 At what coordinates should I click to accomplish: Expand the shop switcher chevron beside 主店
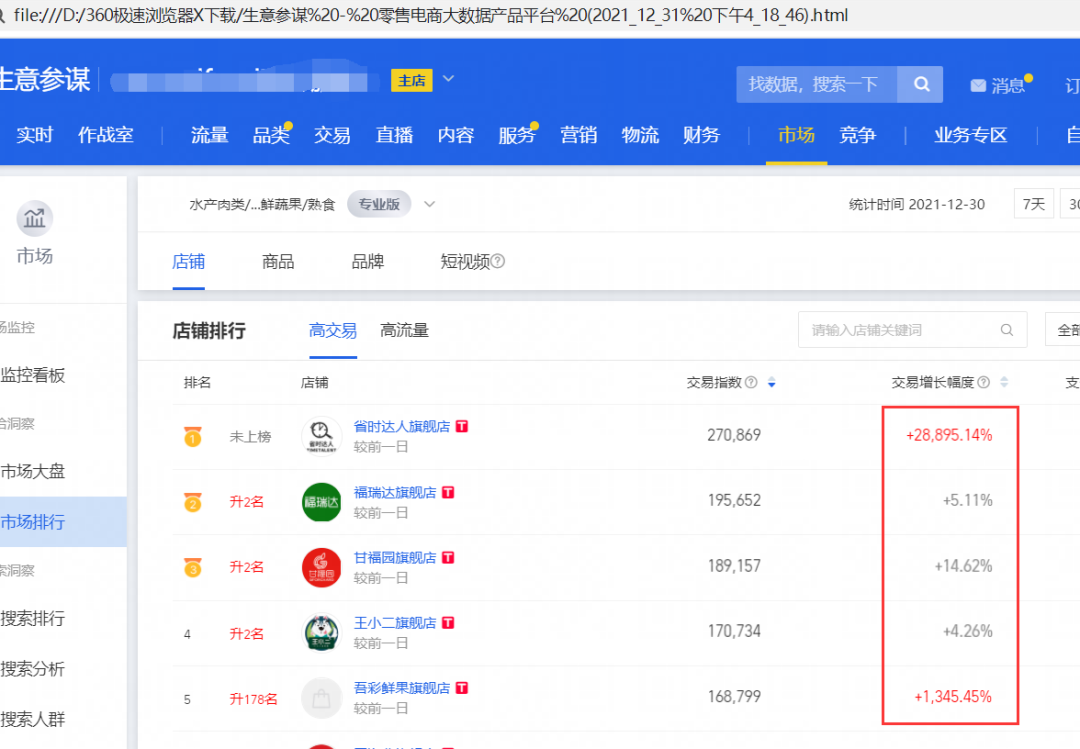[448, 79]
